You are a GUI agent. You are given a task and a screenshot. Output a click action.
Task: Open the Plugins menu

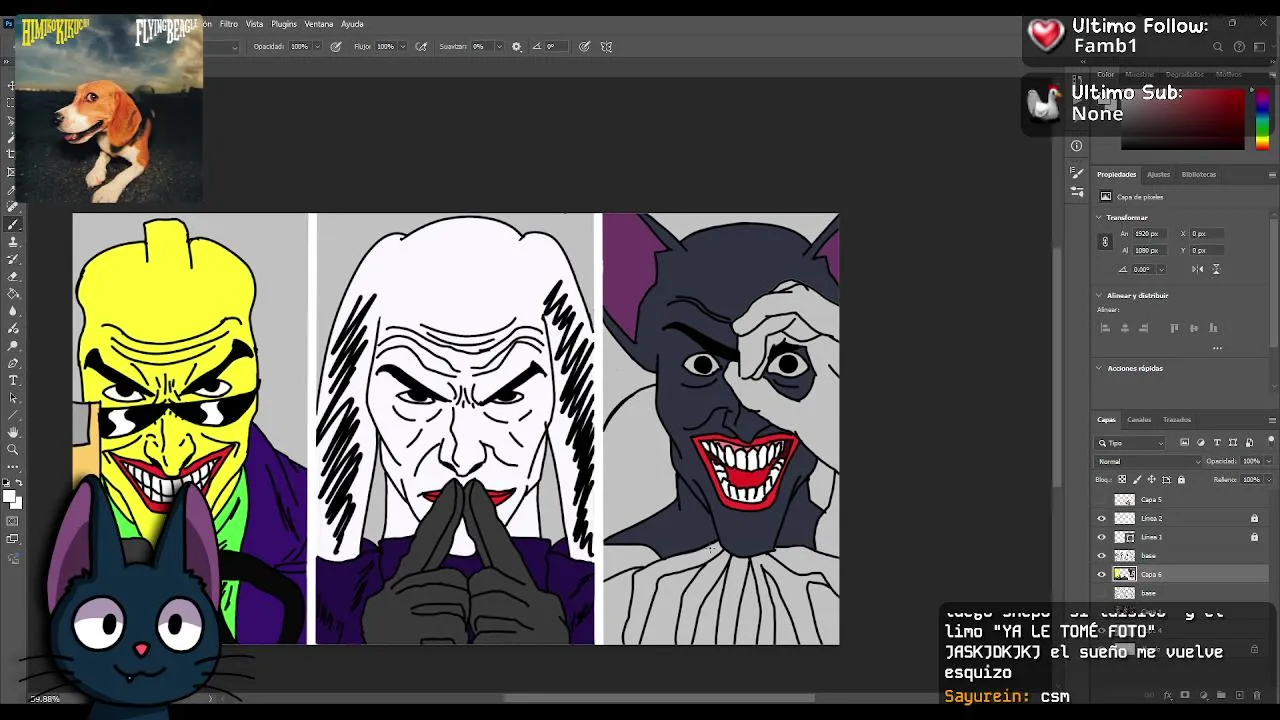pyautogui.click(x=284, y=24)
